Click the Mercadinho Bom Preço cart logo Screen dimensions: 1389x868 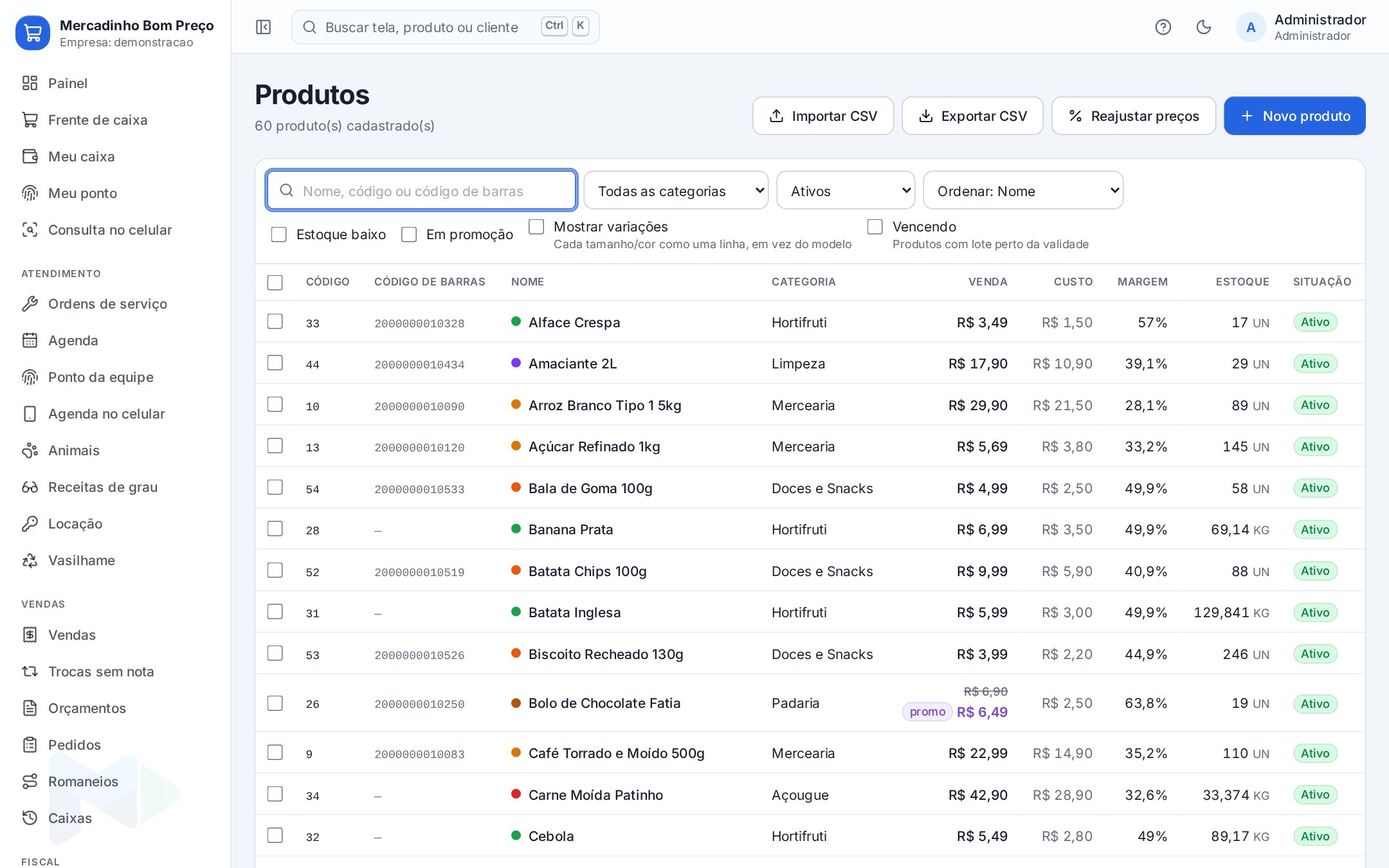(x=33, y=32)
